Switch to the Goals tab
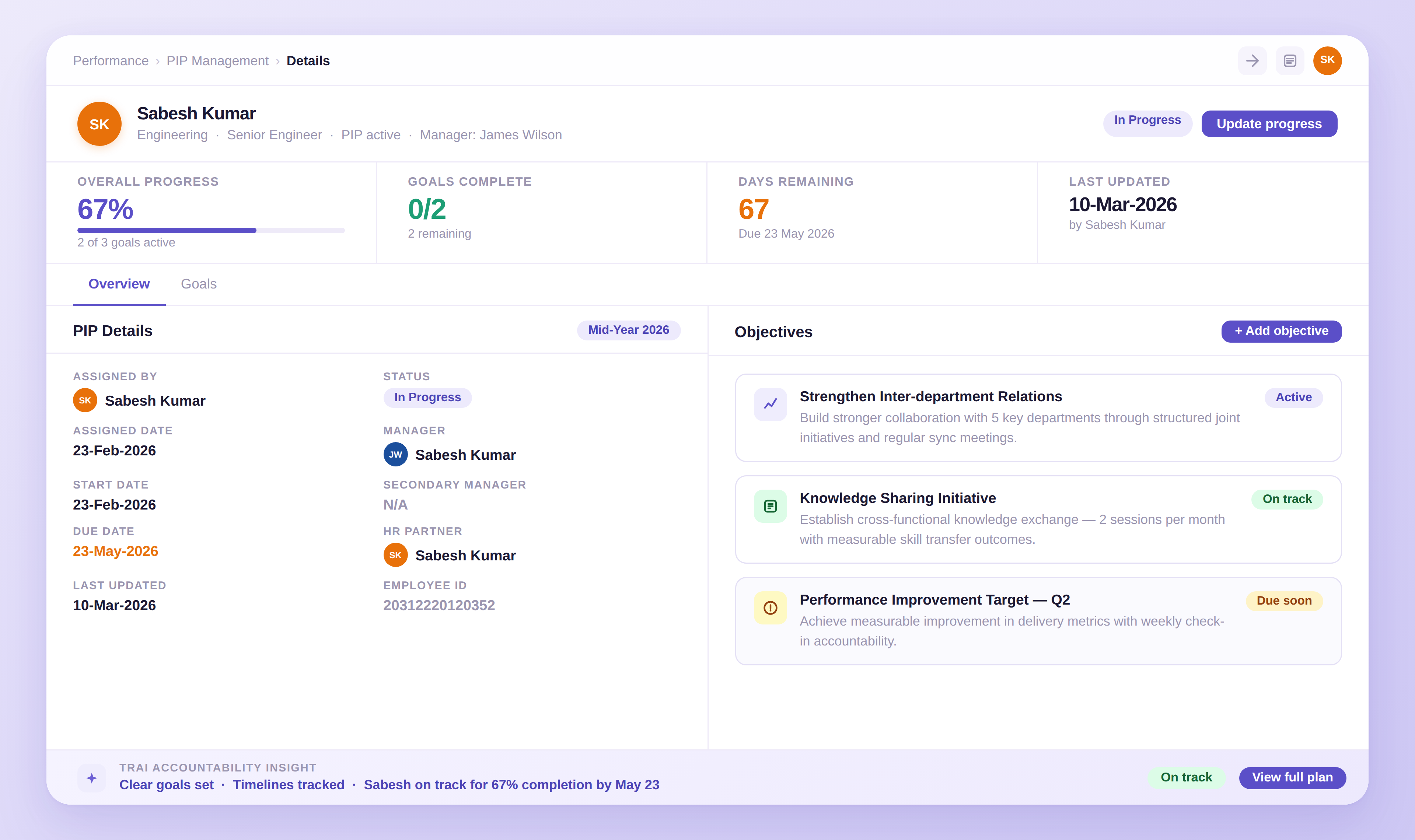Screen dimensions: 1415x840 tap(199, 284)
